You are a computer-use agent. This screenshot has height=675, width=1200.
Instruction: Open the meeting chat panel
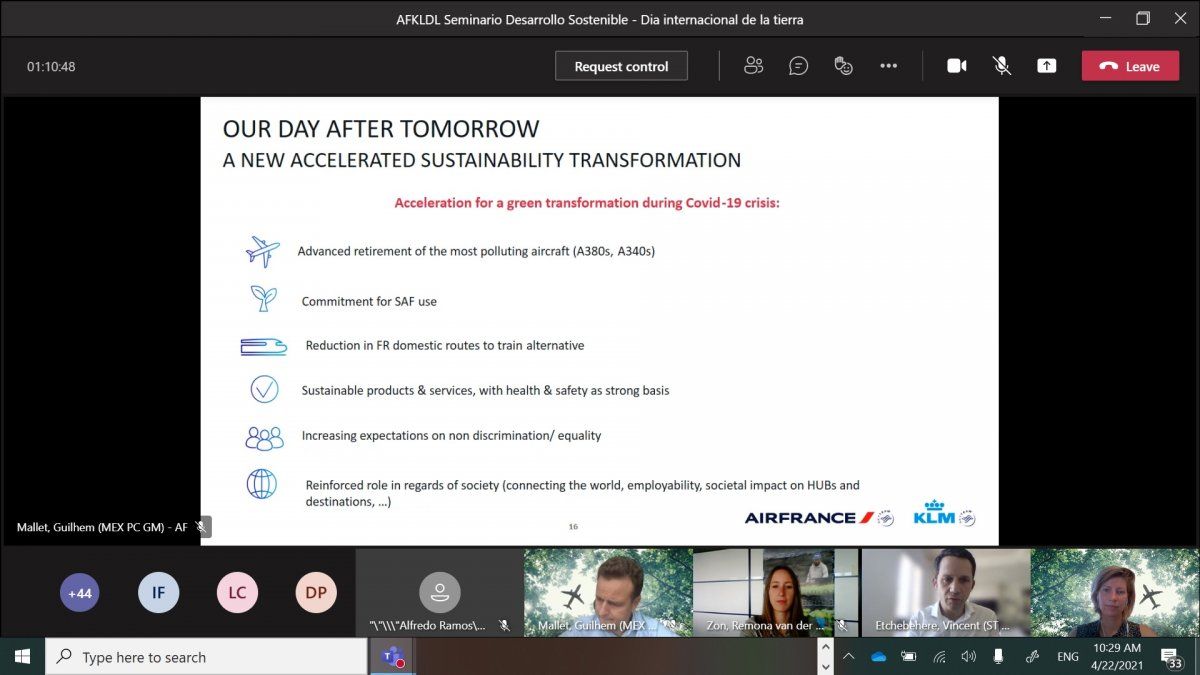coord(798,65)
